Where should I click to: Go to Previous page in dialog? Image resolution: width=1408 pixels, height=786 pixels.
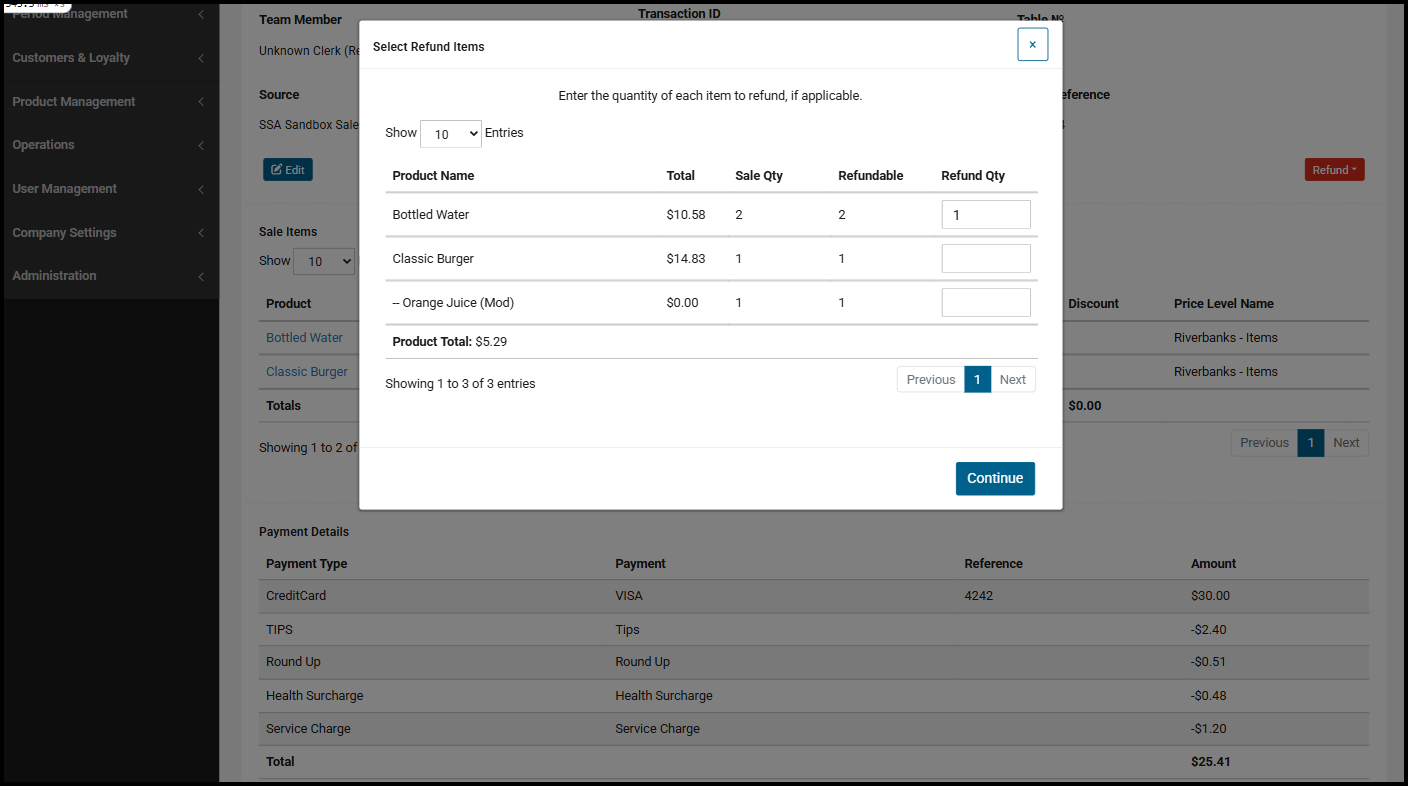[930, 379]
